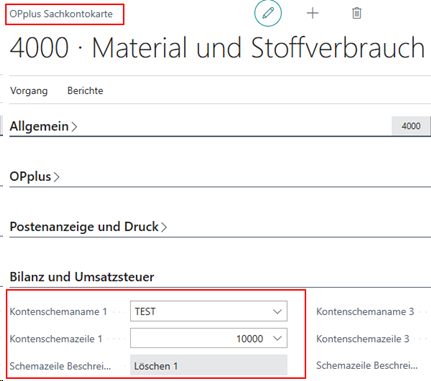Collapse the Bilanz und Umsatzsteuer section
Viewport: 431px width, 381px height.
pyautogui.click(x=82, y=277)
